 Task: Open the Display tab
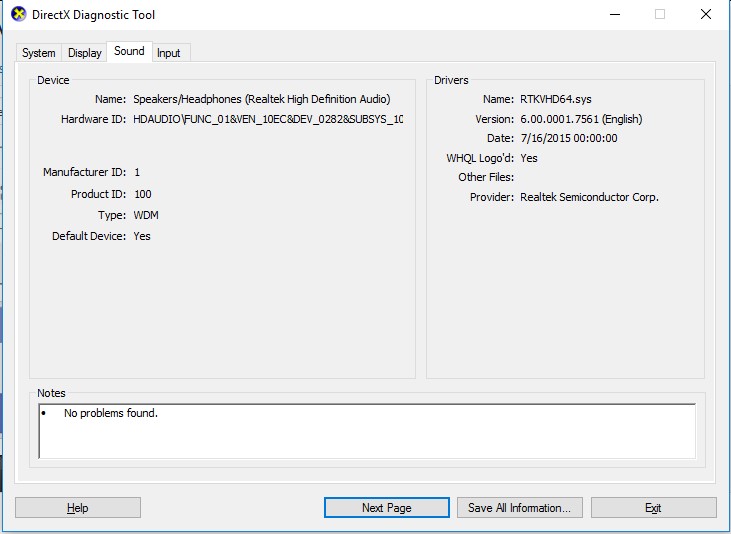84,53
